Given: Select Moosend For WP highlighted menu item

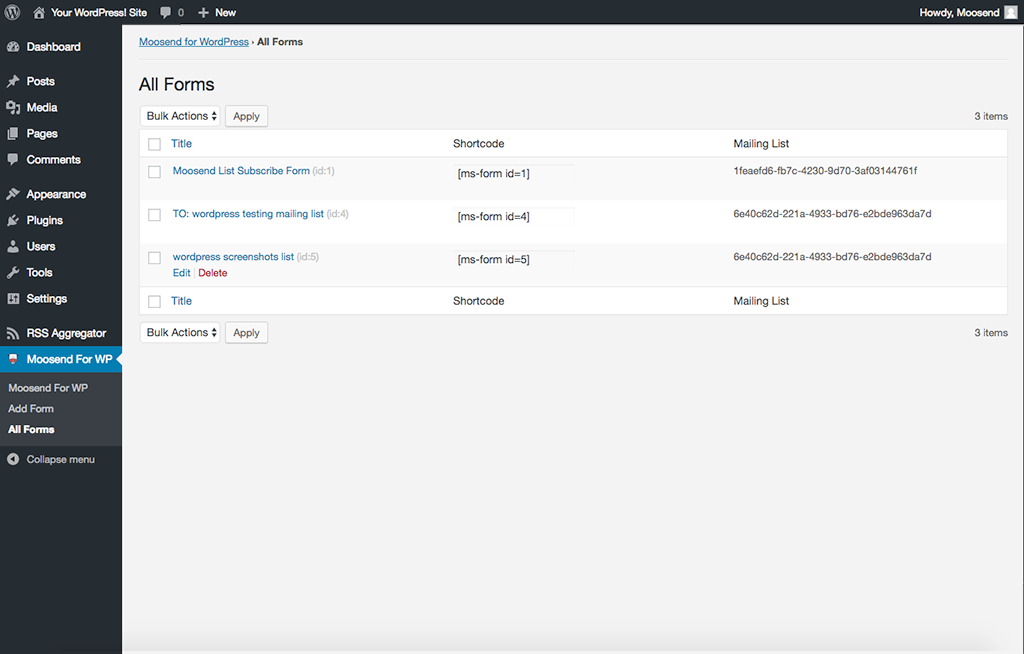Looking at the screenshot, I should point(61,359).
